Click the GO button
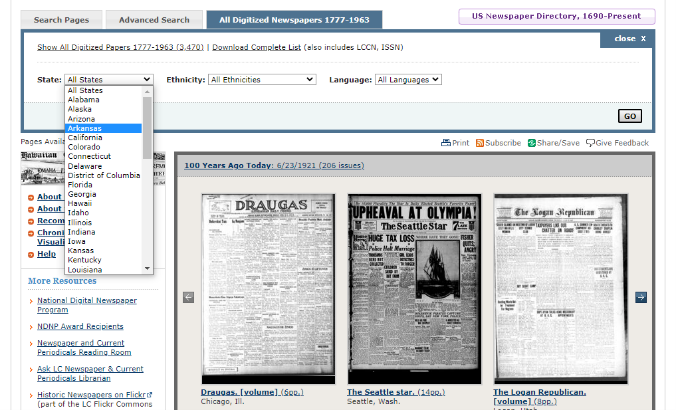The image size is (676, 410). [x=630, y=116]
